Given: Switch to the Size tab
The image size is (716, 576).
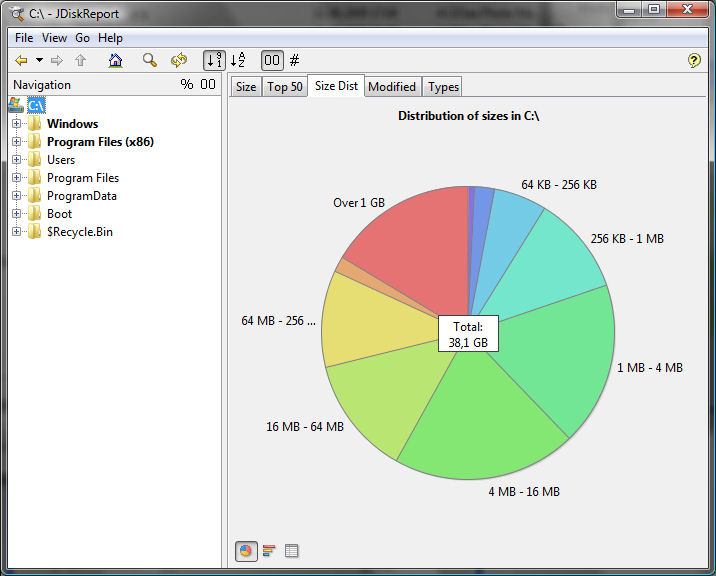Looking at the screenshot, I should [x=246, y=87].
